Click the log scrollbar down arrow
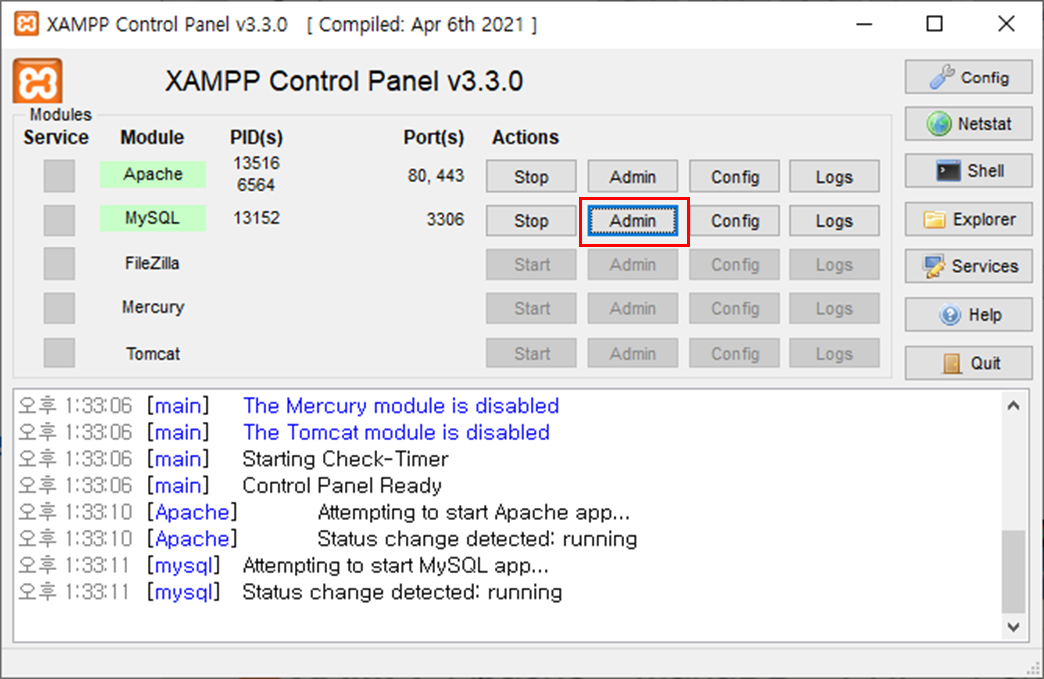 (1013, 626)
